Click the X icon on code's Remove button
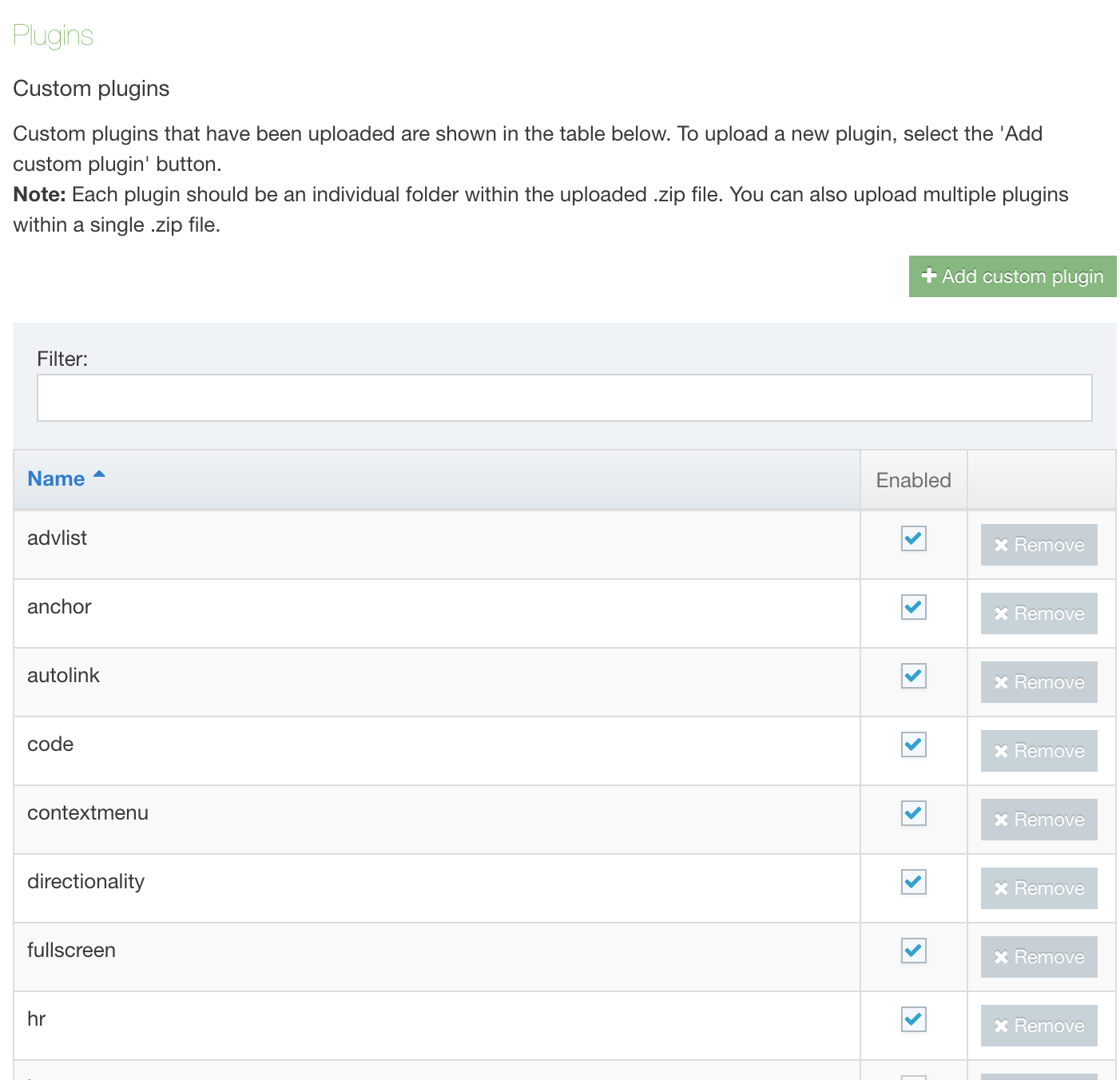This screenshot has width=1120, height=1080. pyautogui.click(x=1000, y=751)
